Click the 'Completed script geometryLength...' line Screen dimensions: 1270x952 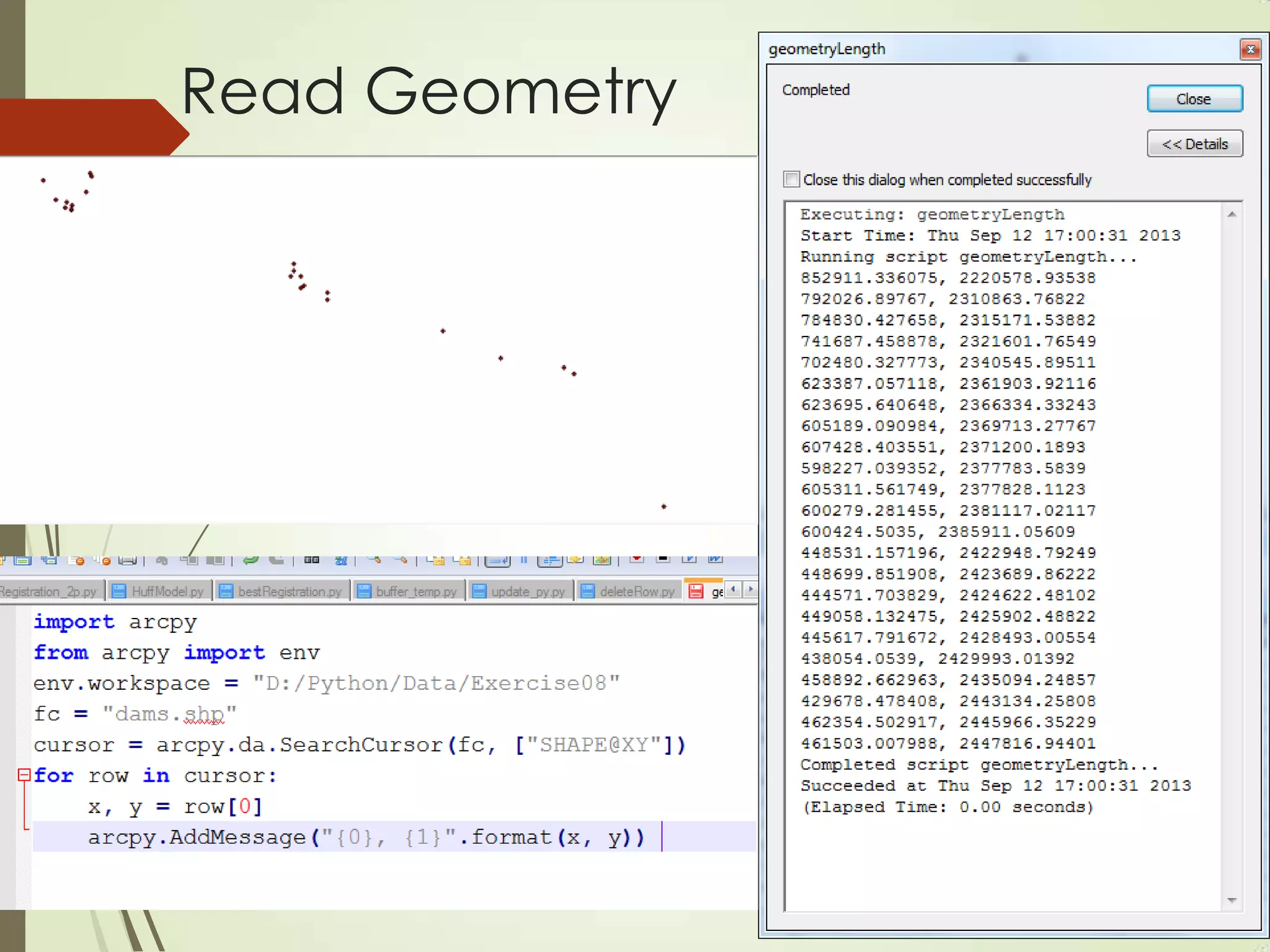pos(979,764)
